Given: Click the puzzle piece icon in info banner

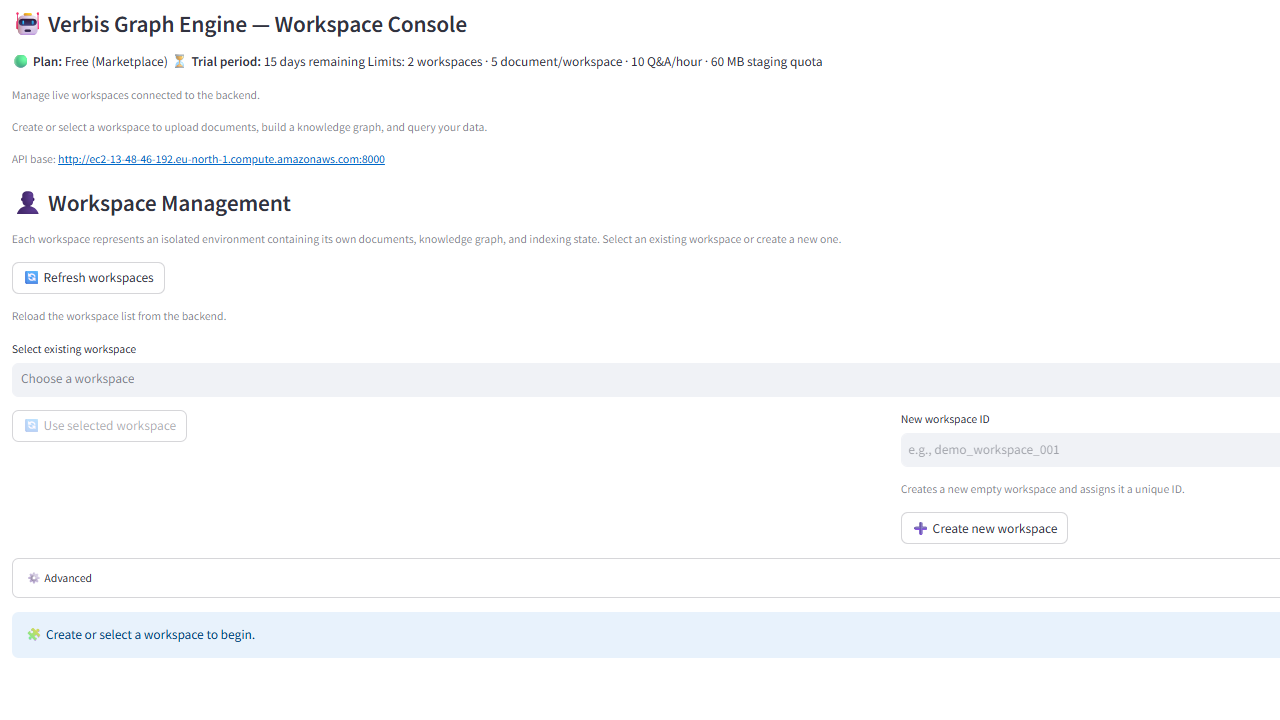Looking at the screenshot, I should pyautogui.click(x=34, y=634).
